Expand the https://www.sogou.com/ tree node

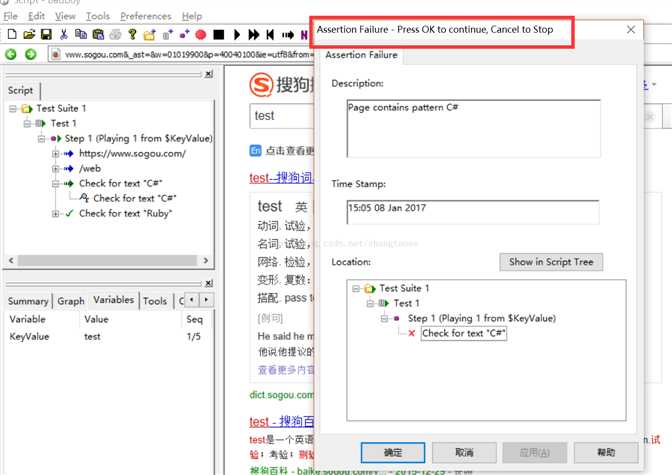56,153
